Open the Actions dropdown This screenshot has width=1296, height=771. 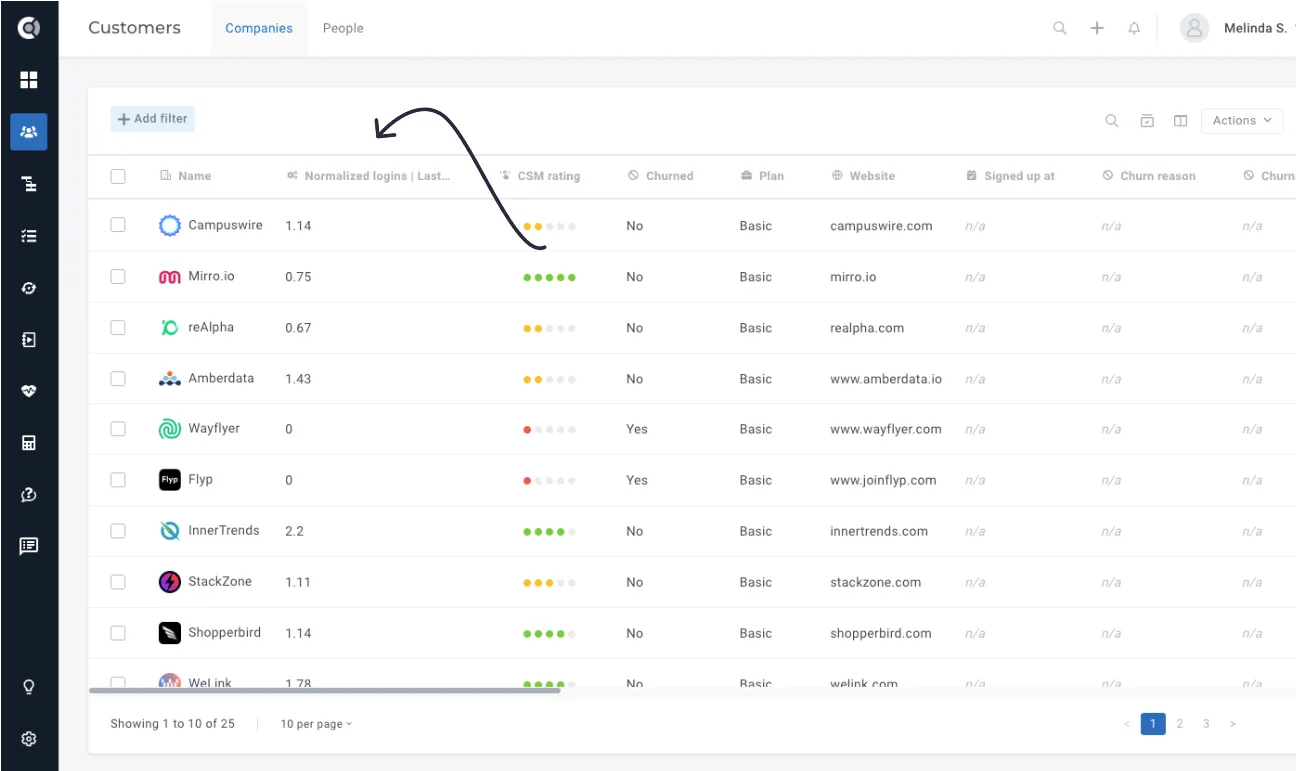click(x=1242, y=121)
